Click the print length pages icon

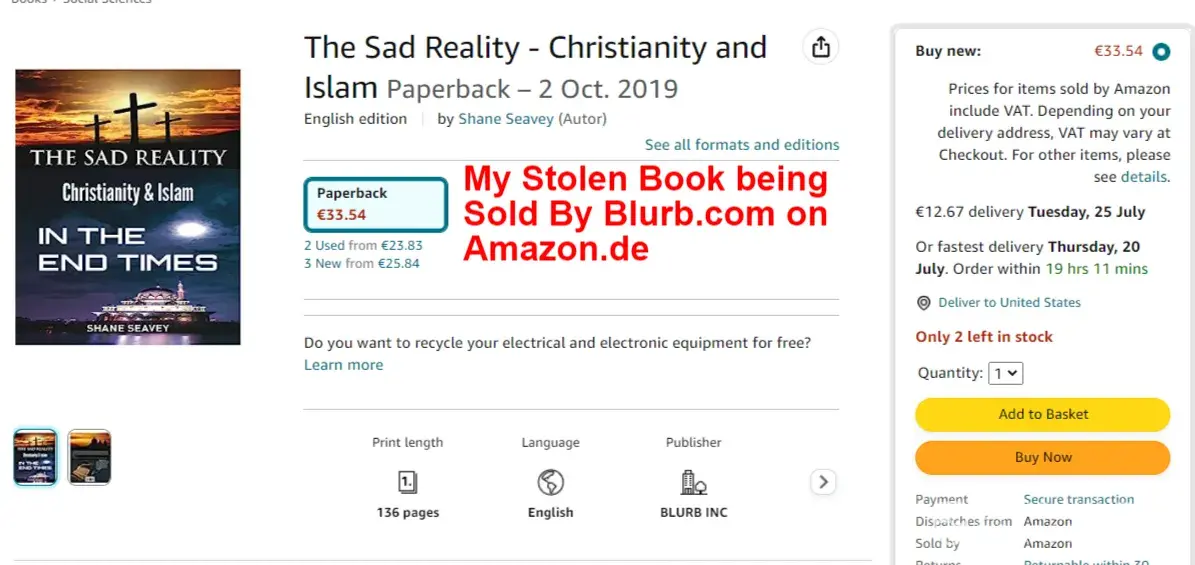pyautogui.click(x=407, y=483)
